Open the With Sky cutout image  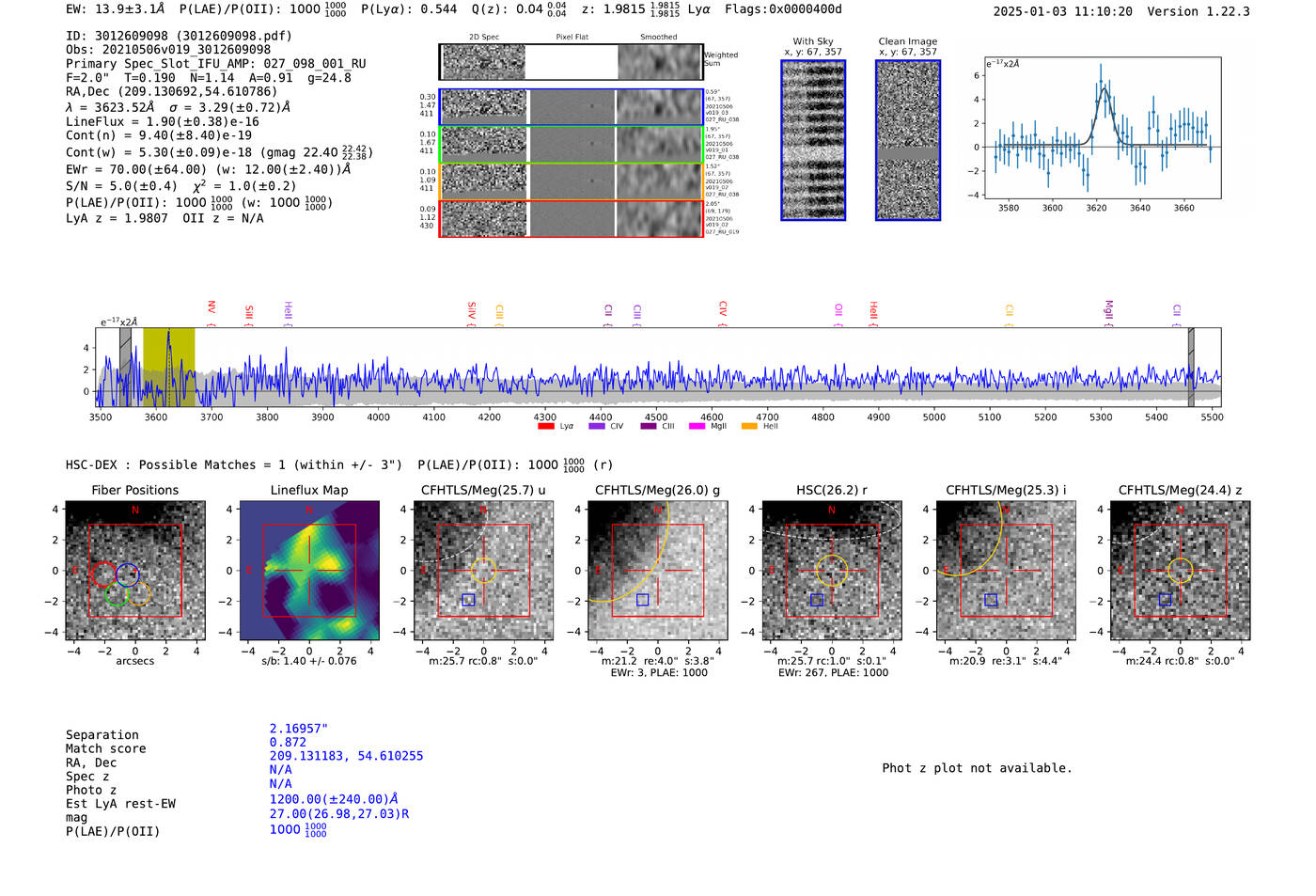click(813, 140)
